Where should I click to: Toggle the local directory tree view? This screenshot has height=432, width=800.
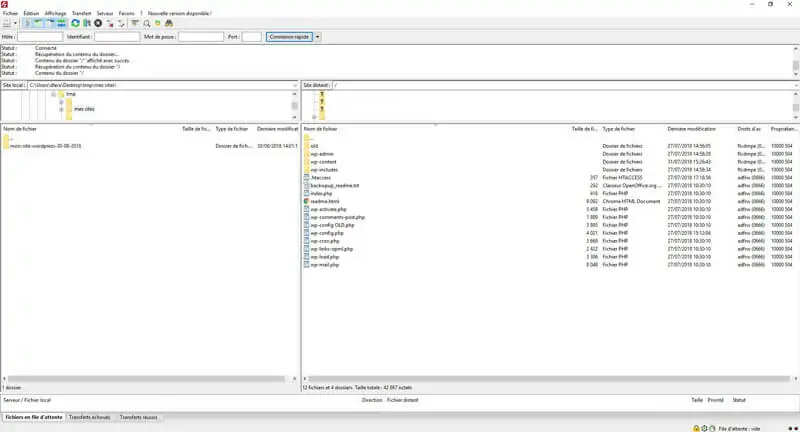pyautogui.click(x=39, y=23)
